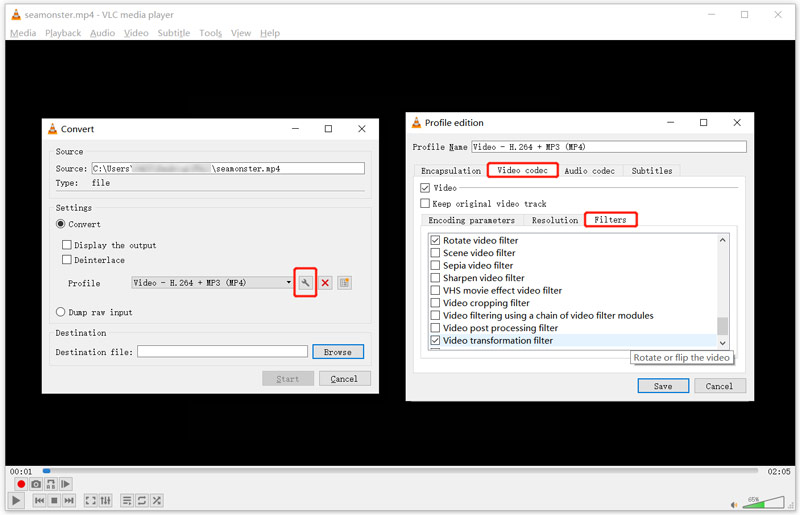Toggle the playlist view icon
Screen dimensions: 800x515
(x=127, y=501)
